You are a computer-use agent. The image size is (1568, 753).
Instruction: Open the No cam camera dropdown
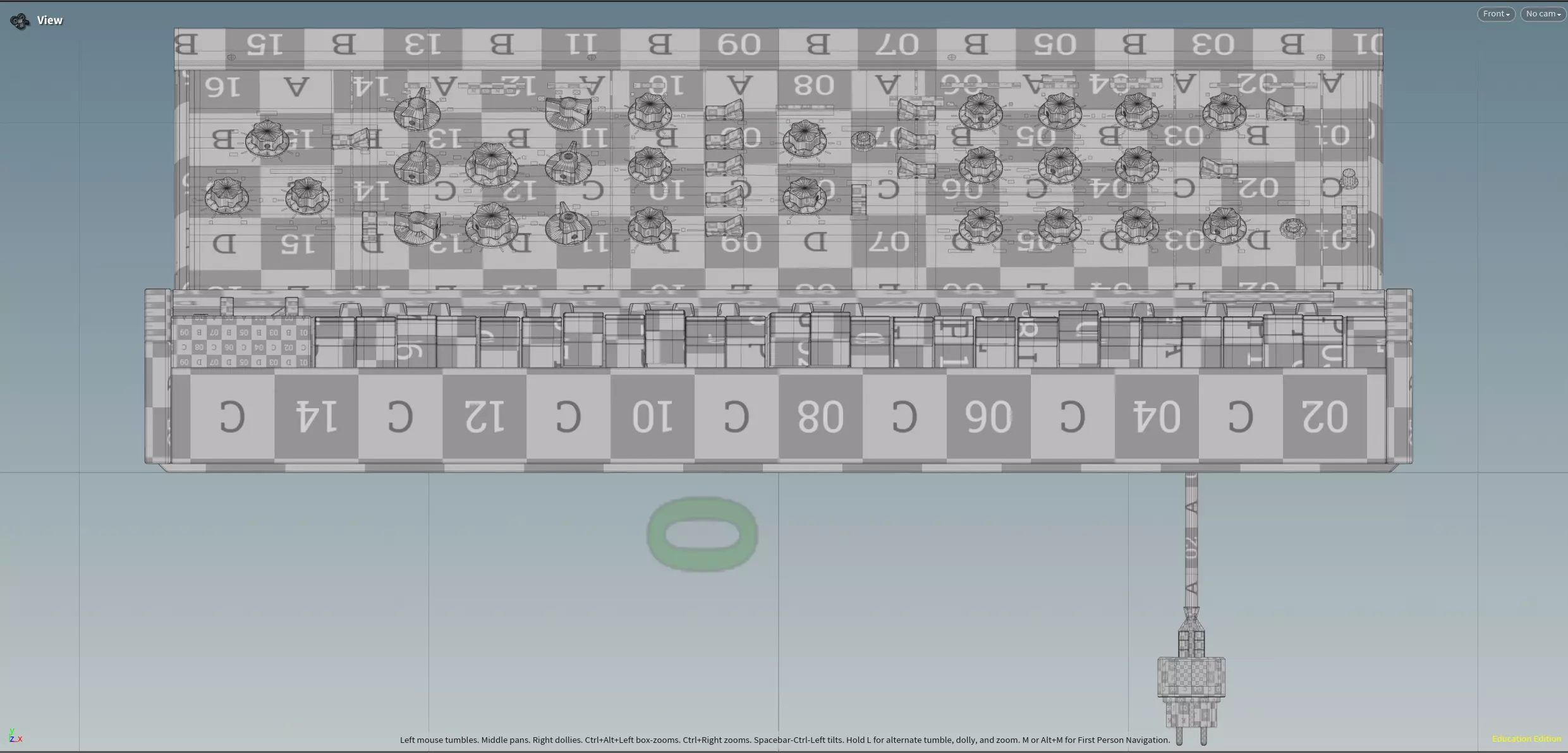[x=1543, y=14]
